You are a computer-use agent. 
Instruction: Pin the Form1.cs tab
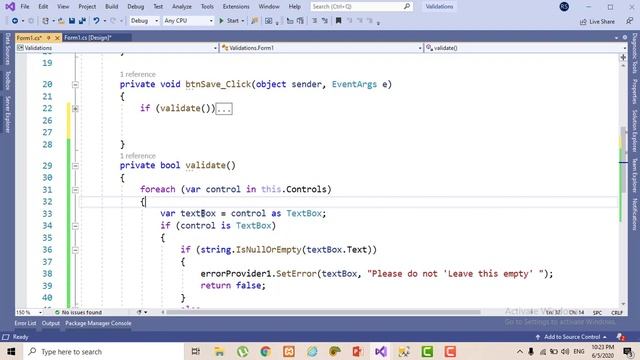(x=48, y=38)
